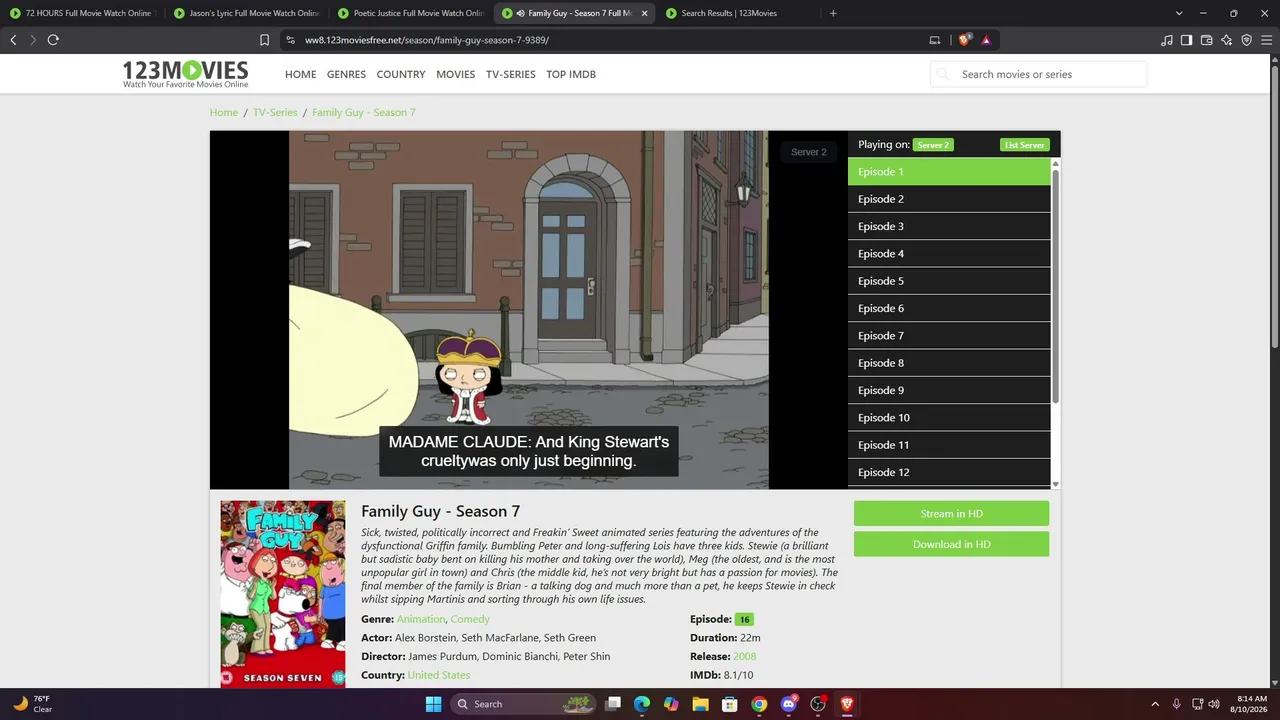
Task: Click the green Server 2 badge
Action: click(x=933, y=145)
